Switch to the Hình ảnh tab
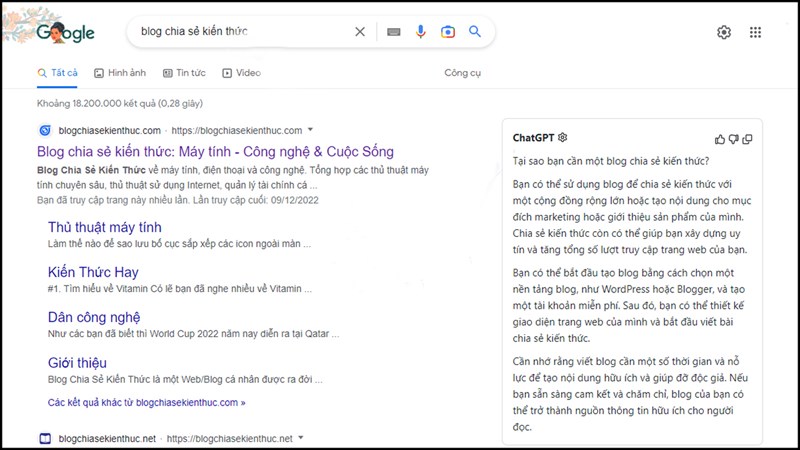The height and width of the screenshot is (450, 800). (x=120, y=73)
